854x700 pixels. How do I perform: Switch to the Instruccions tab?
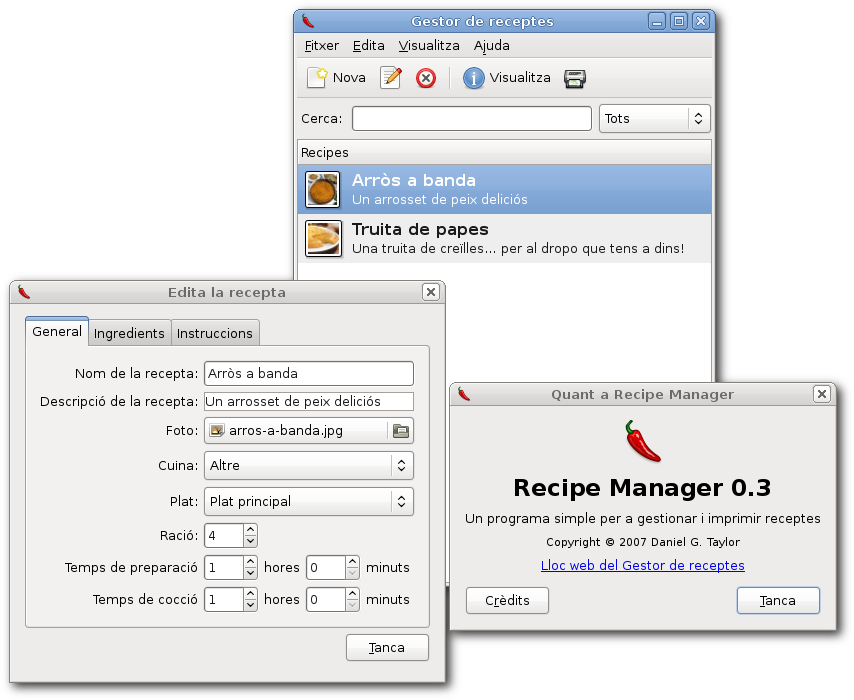point(215,333)
